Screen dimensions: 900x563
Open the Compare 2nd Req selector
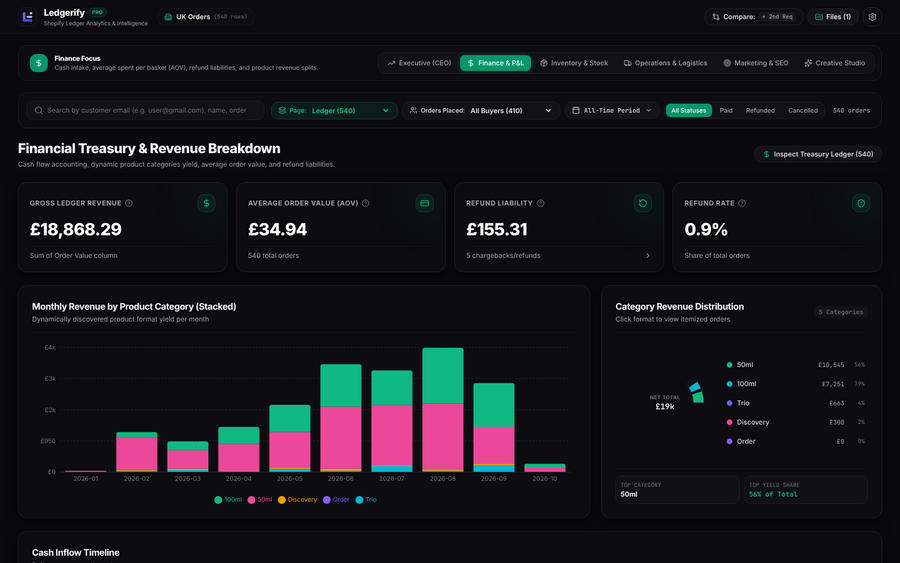753,17
